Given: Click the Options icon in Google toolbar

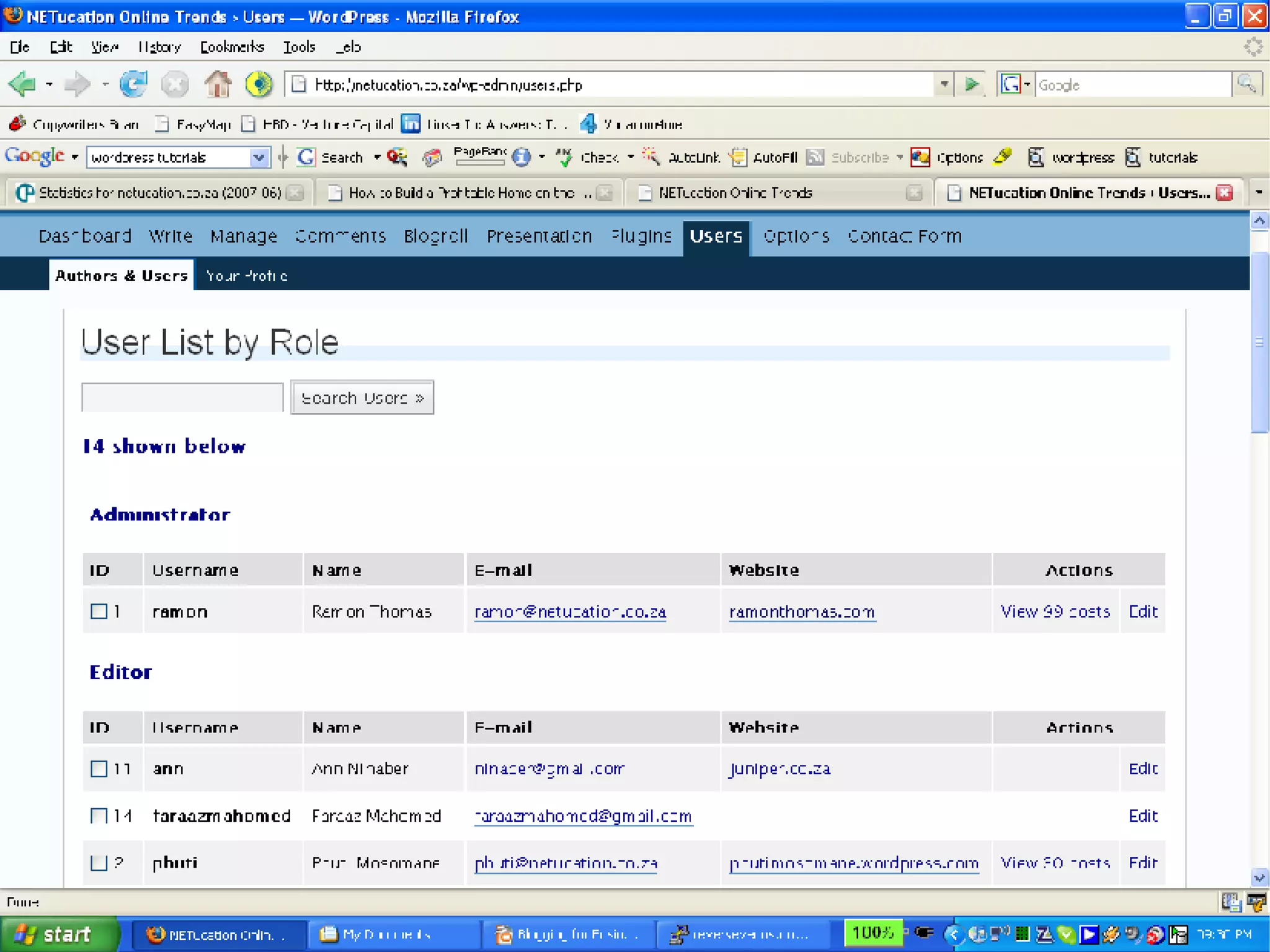Looking at the screenshot, I should pos(921,158).
